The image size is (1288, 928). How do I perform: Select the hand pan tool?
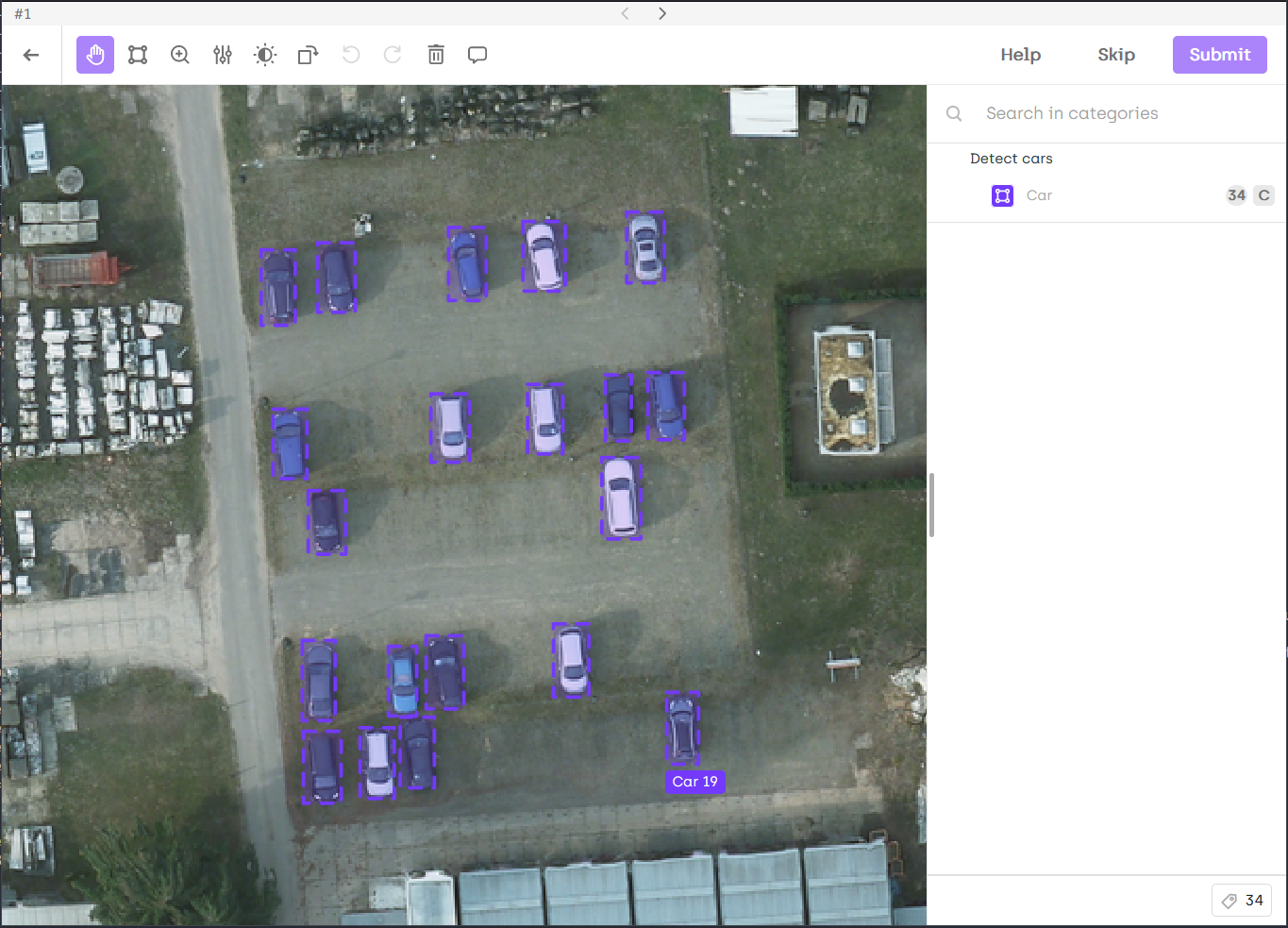[95, 55]
